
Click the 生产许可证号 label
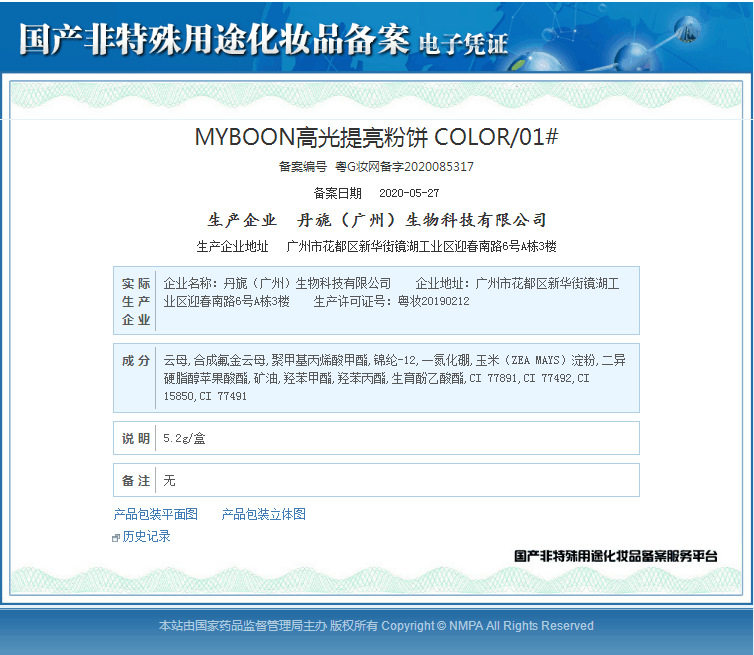(352, 302)
